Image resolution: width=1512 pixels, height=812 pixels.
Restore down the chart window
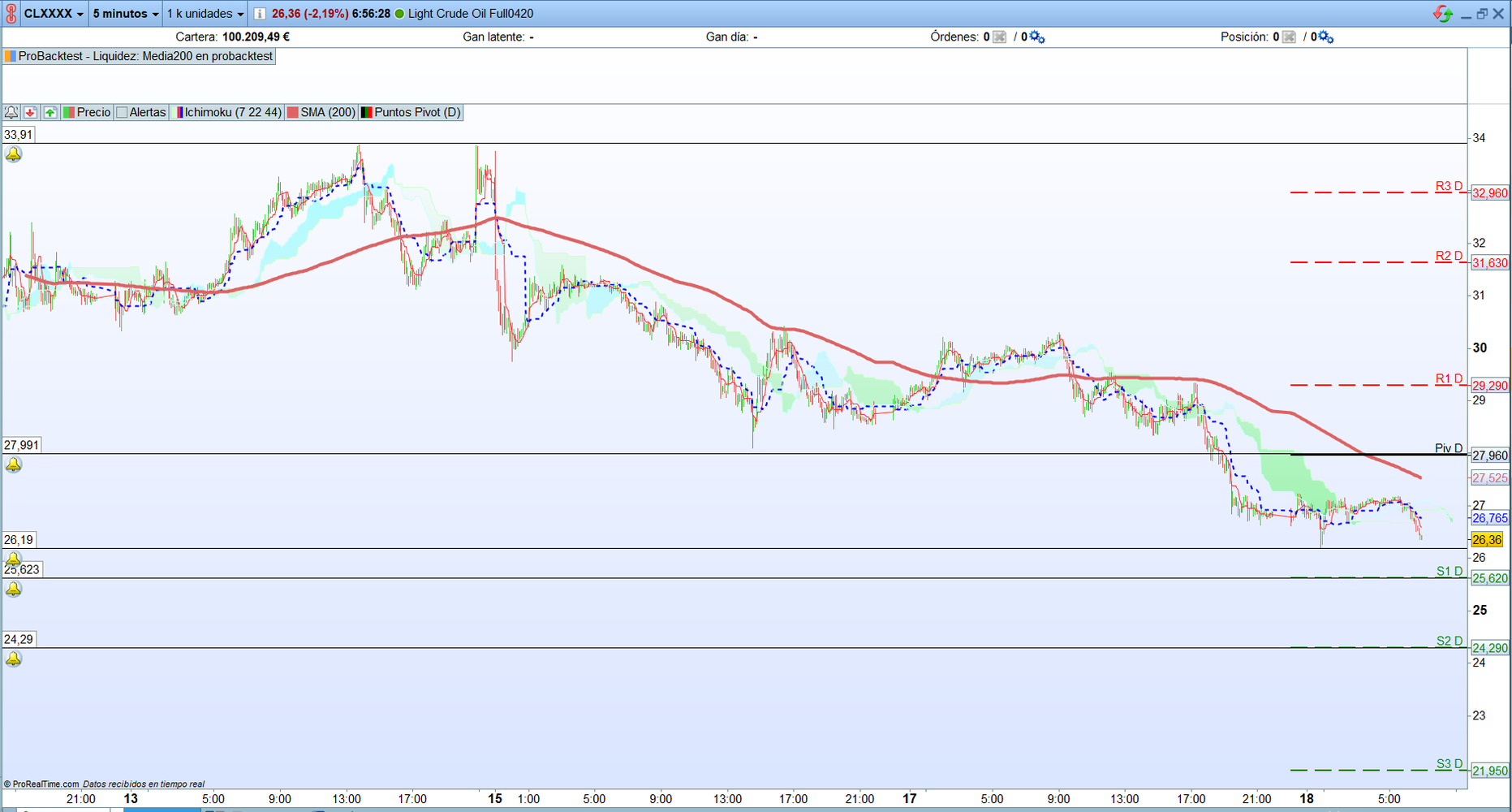1482,14
